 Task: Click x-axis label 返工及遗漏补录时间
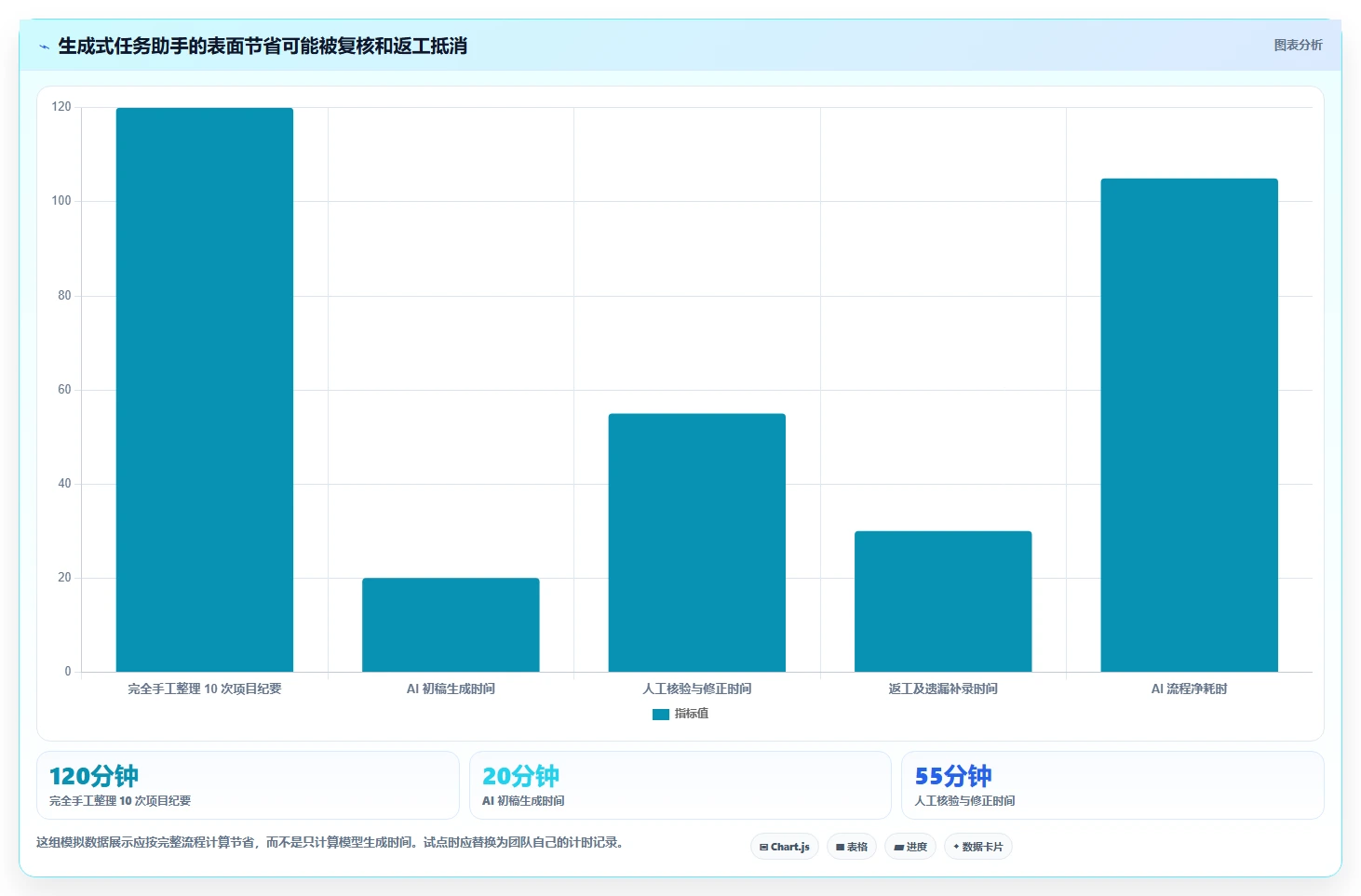pyautogui.click(x=943, y=689)
